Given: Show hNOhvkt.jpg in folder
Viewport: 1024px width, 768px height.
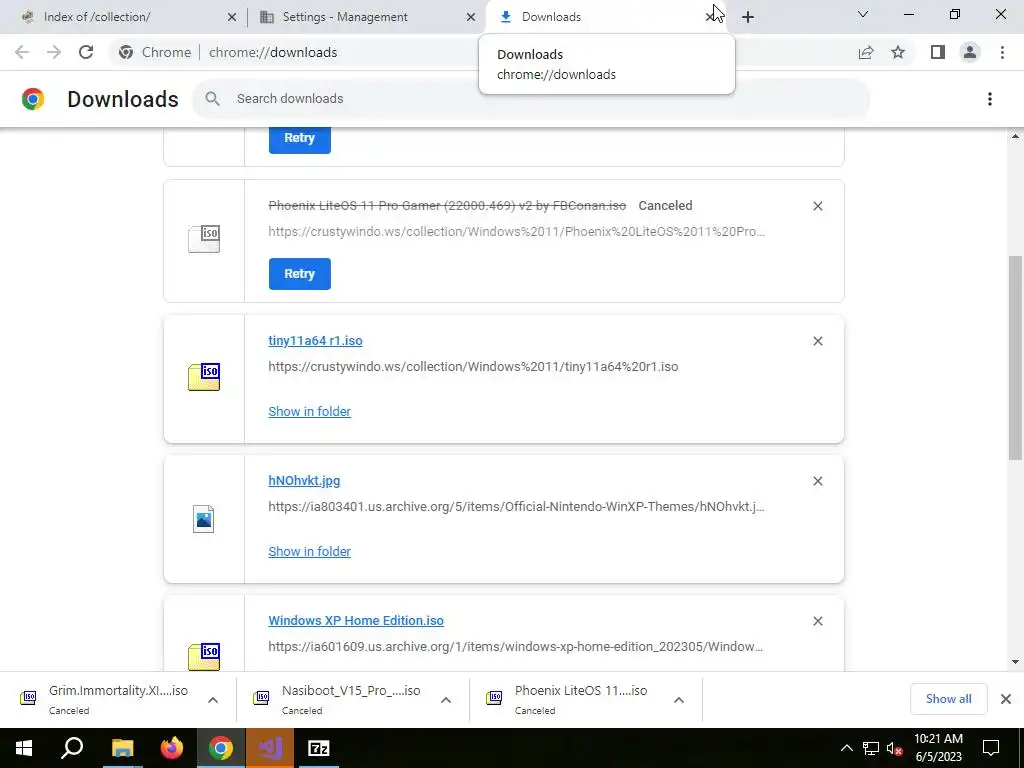Looking at the screenshot, I should 310,552.
